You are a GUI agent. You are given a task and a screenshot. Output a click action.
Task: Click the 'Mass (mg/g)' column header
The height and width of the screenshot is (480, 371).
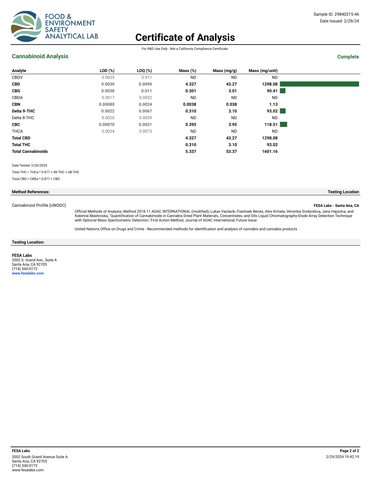[x=225, y=71]
